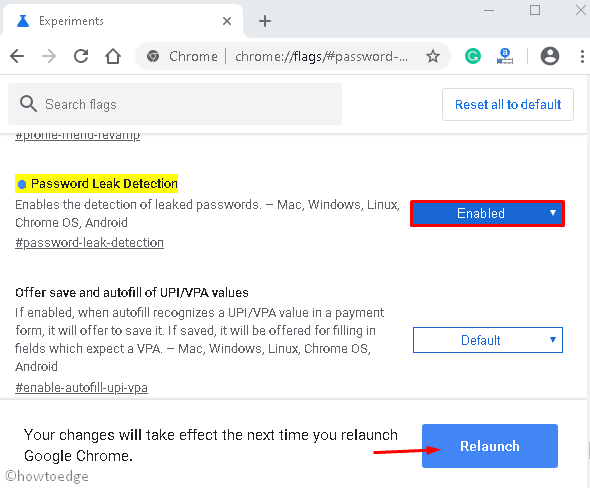Image resolution: width=590 pixels, height=488 pixels.
Task: Click Reset all to default
Action: click(x=508, y=105)
